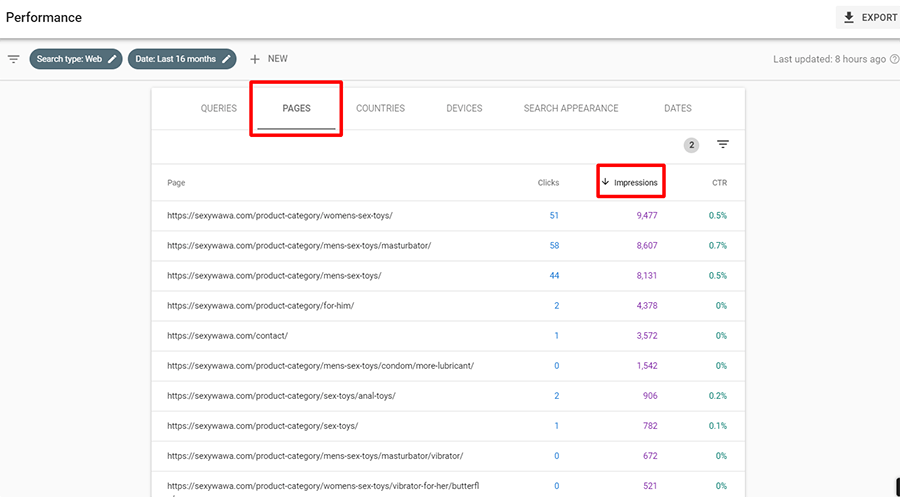Open the Search Appearance tab

571,108
